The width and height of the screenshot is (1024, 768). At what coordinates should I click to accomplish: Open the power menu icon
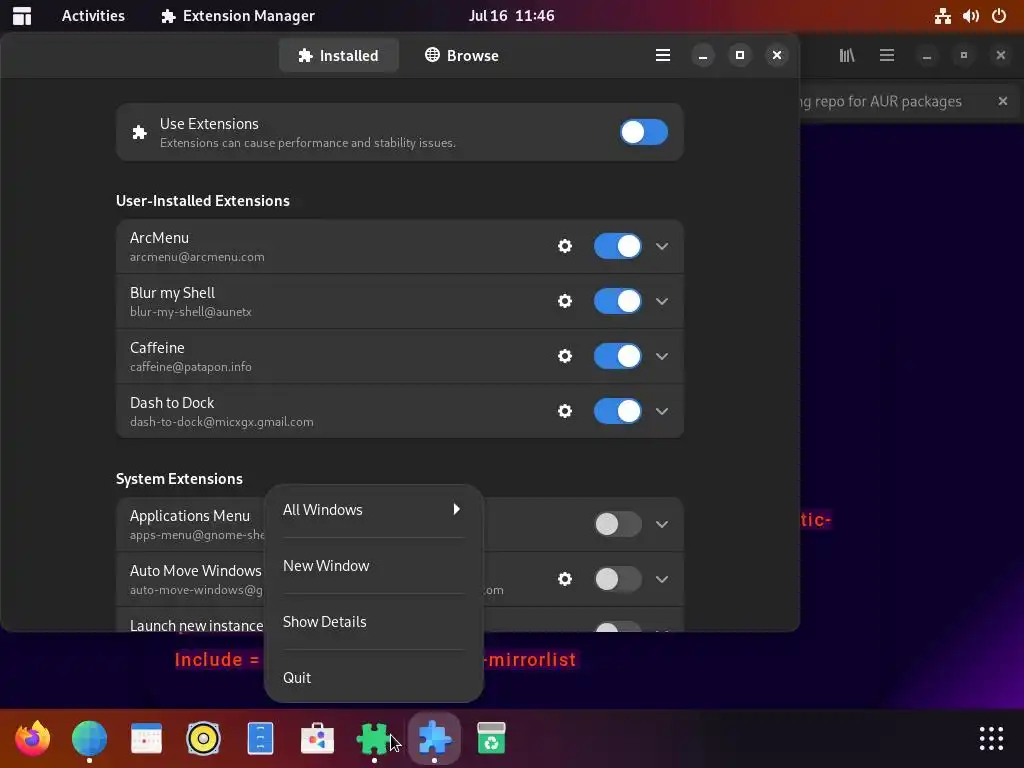[999, 16]
